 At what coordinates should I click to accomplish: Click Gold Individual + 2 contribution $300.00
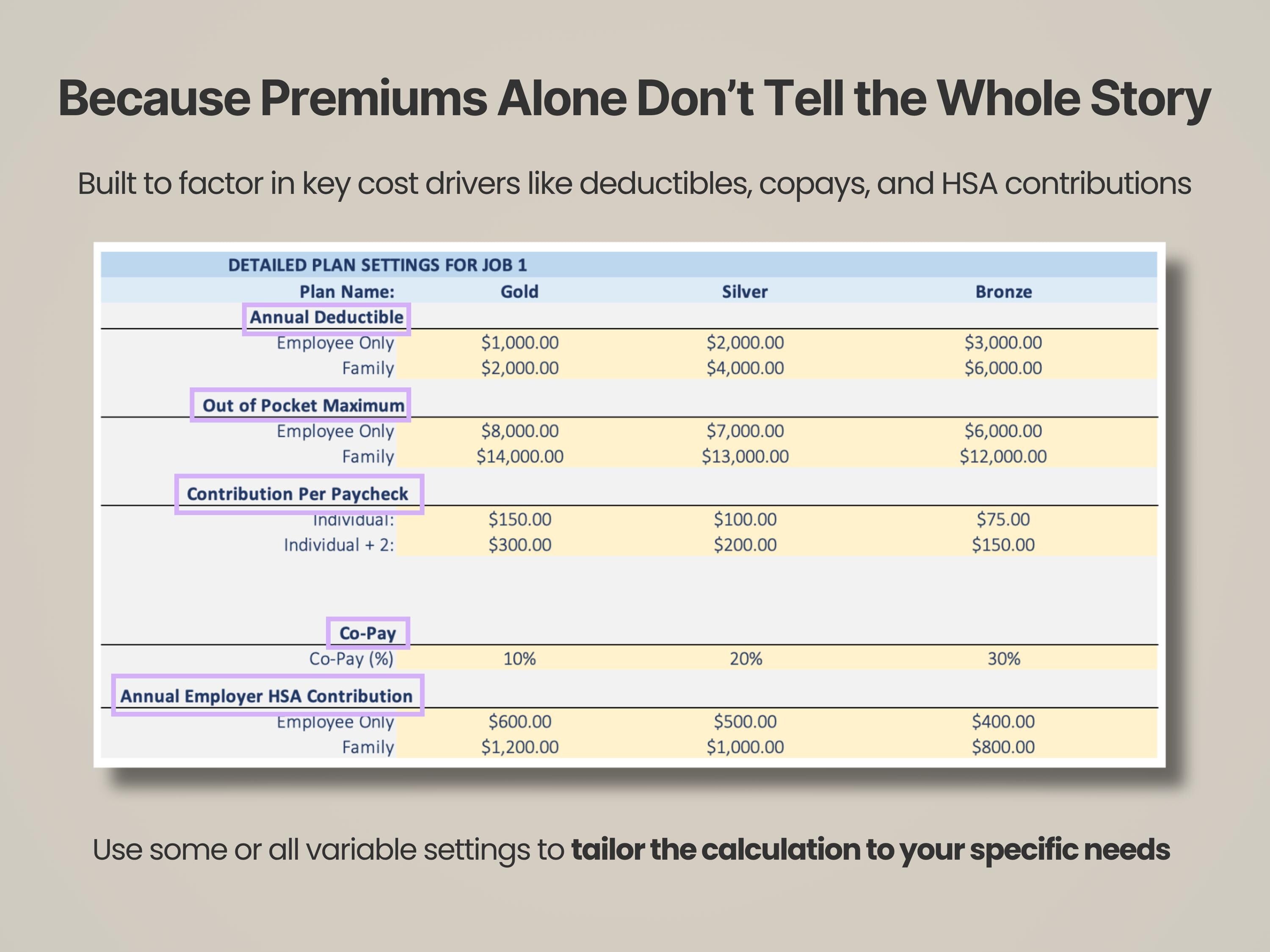click(x=519, y=545)
